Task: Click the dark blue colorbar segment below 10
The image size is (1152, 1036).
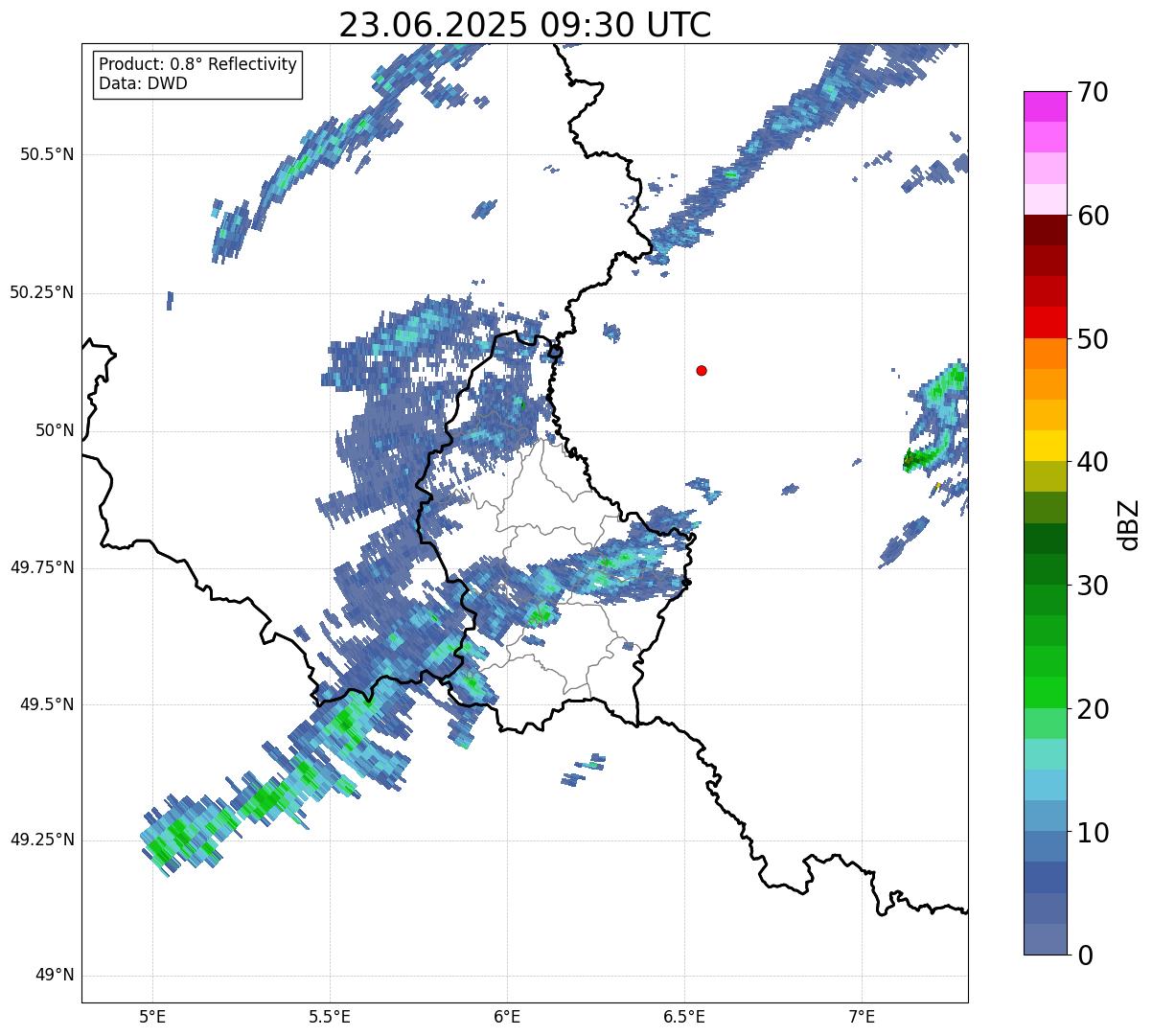Action: pos(1045,877)
